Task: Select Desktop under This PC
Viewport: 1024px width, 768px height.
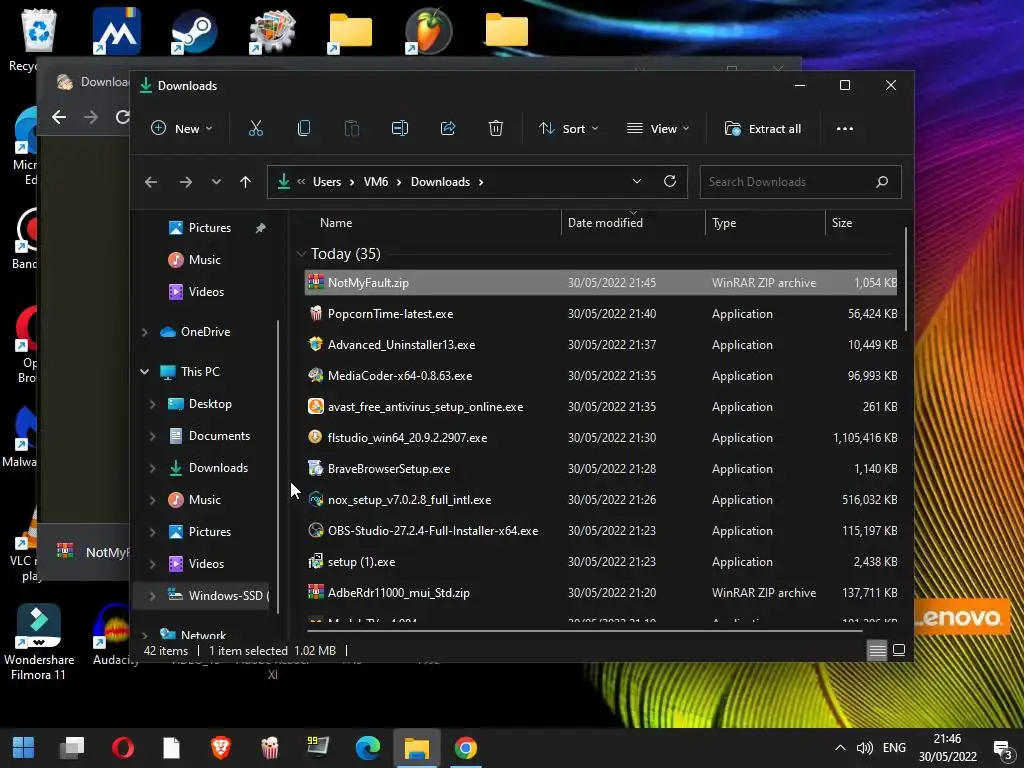Action: (210, 404)
